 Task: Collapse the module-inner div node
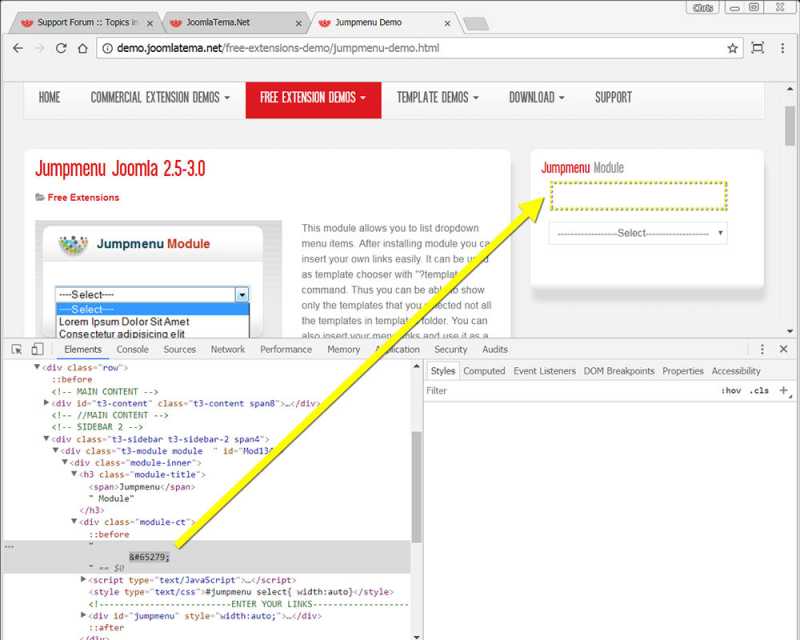pos(65,462)
